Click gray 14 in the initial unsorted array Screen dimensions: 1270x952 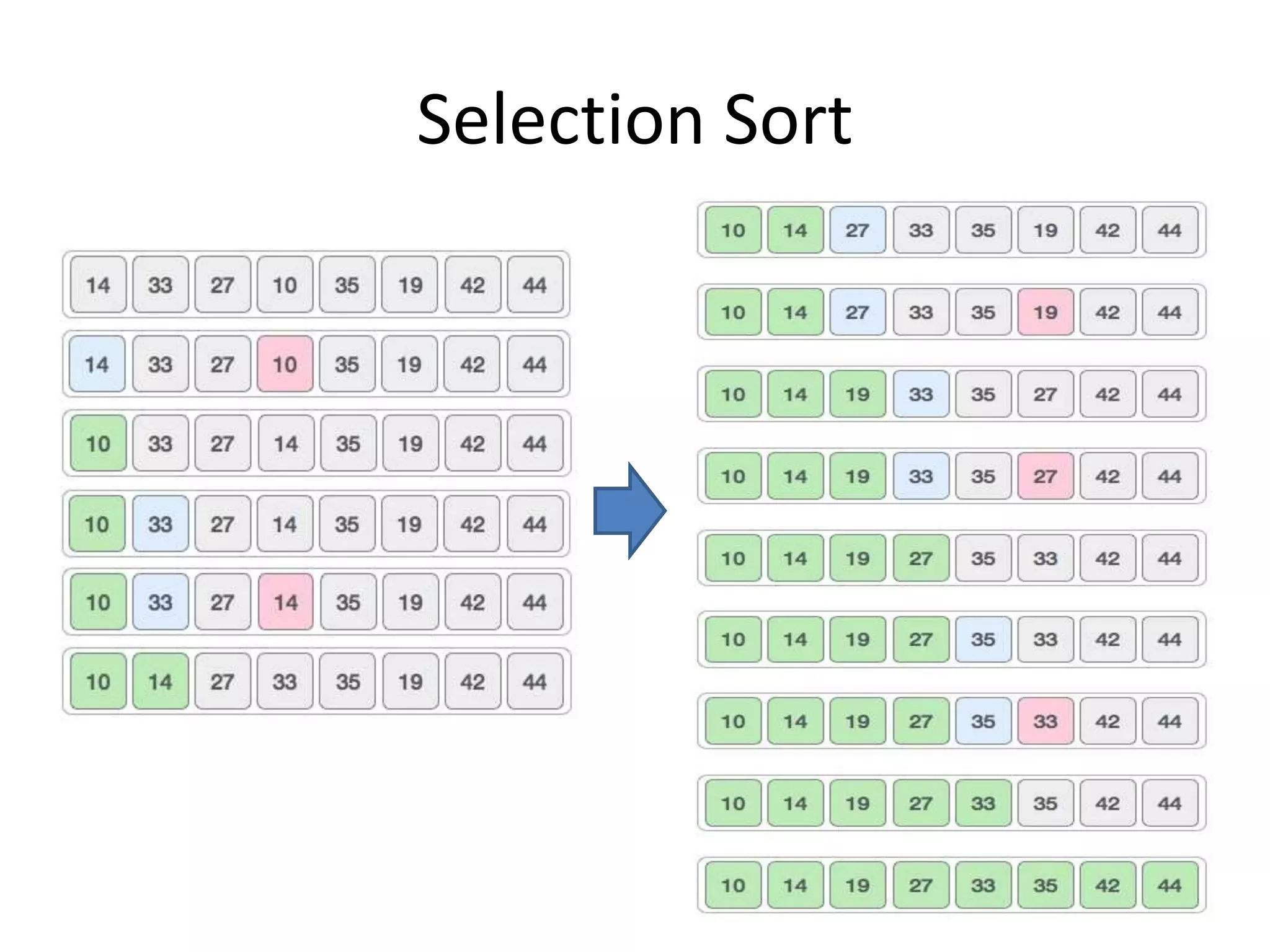[x=98, y=285]
